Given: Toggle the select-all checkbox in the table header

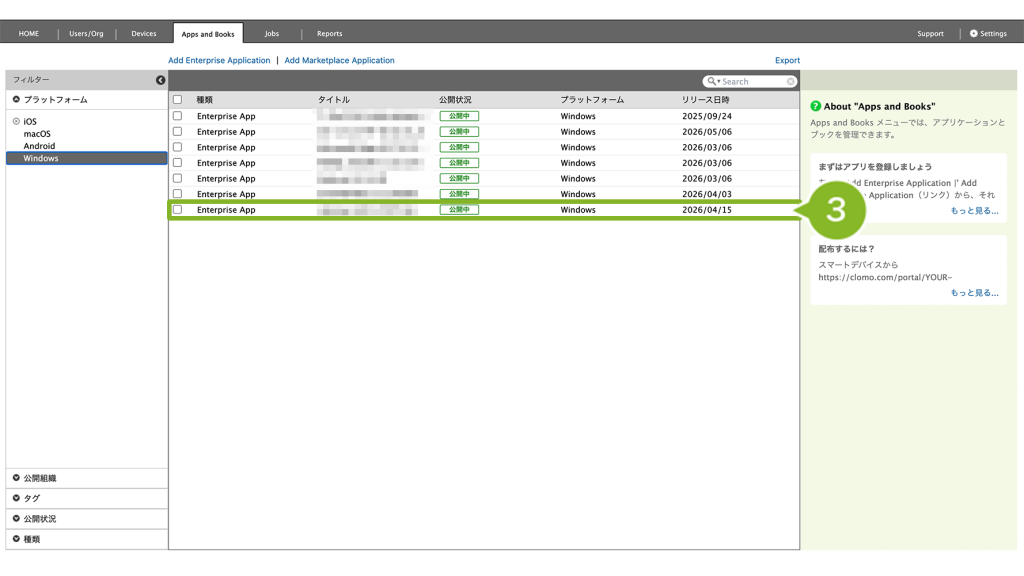Looking at the screenshot, I should pos(178,100).
